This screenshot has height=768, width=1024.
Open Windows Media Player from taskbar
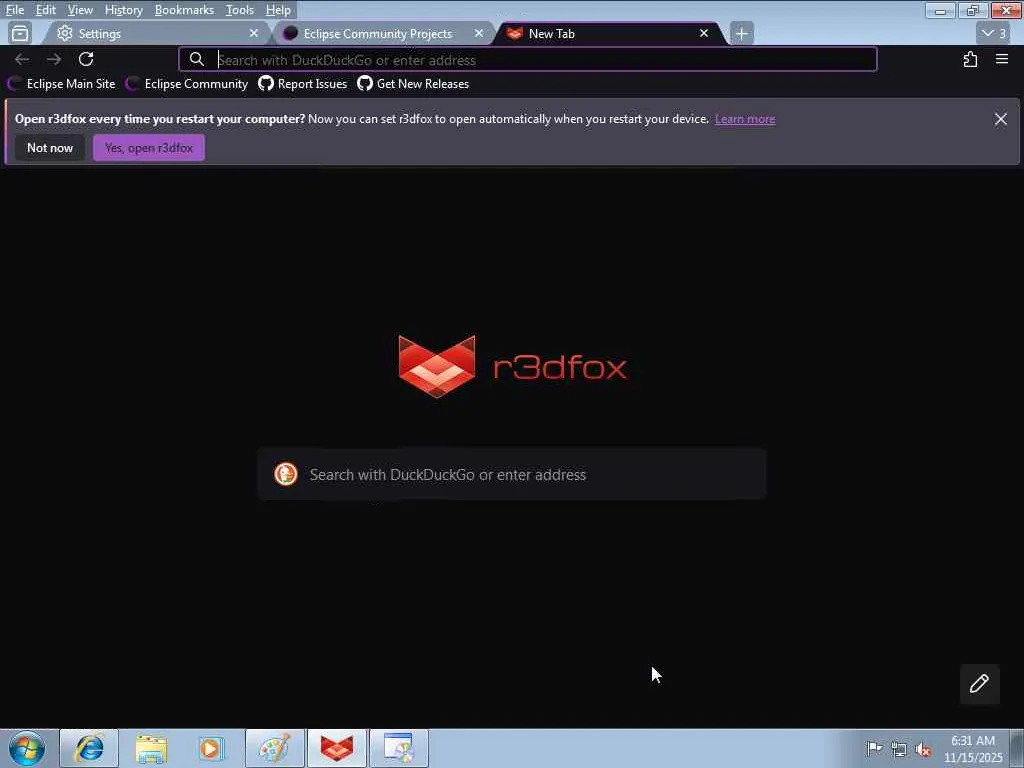[212, 748]
